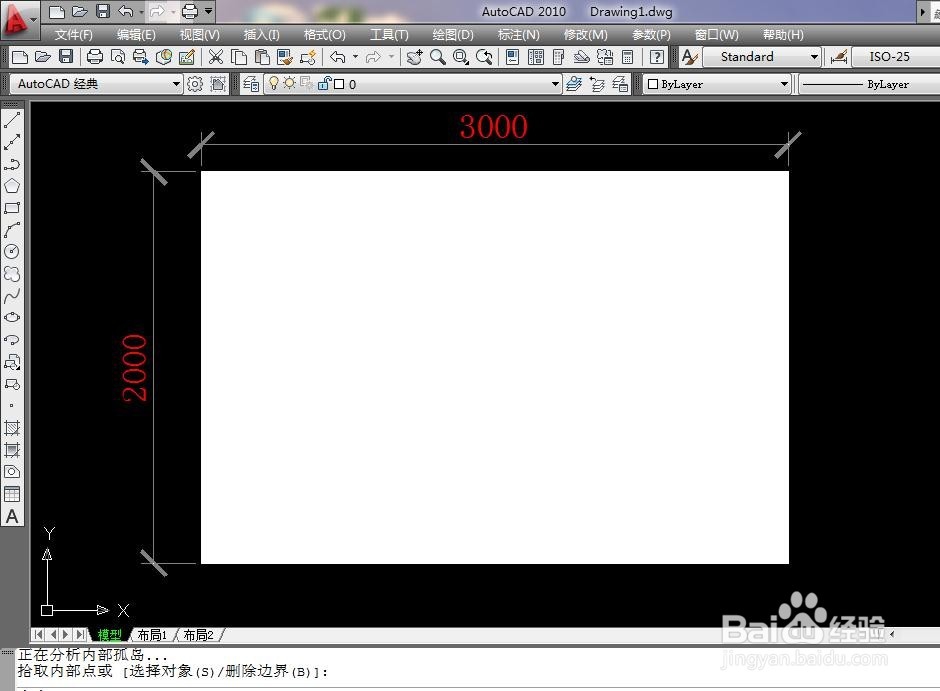Toggle layer 0 on/off lightbulb

(273, 83)
